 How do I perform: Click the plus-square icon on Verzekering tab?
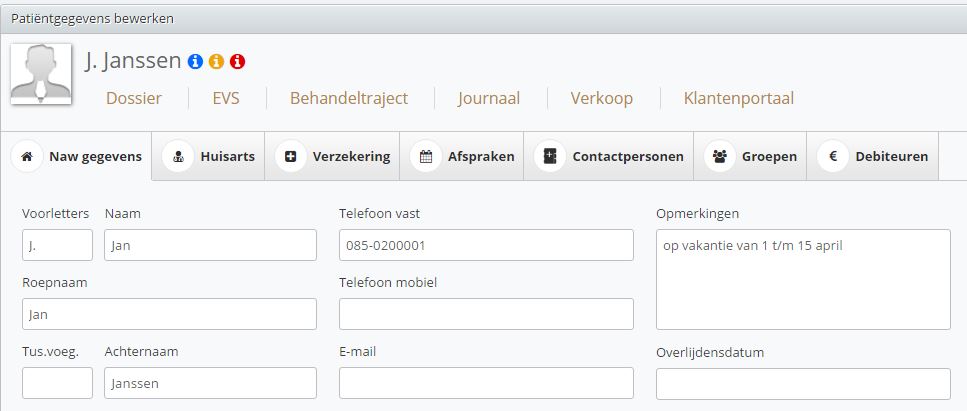290,157
